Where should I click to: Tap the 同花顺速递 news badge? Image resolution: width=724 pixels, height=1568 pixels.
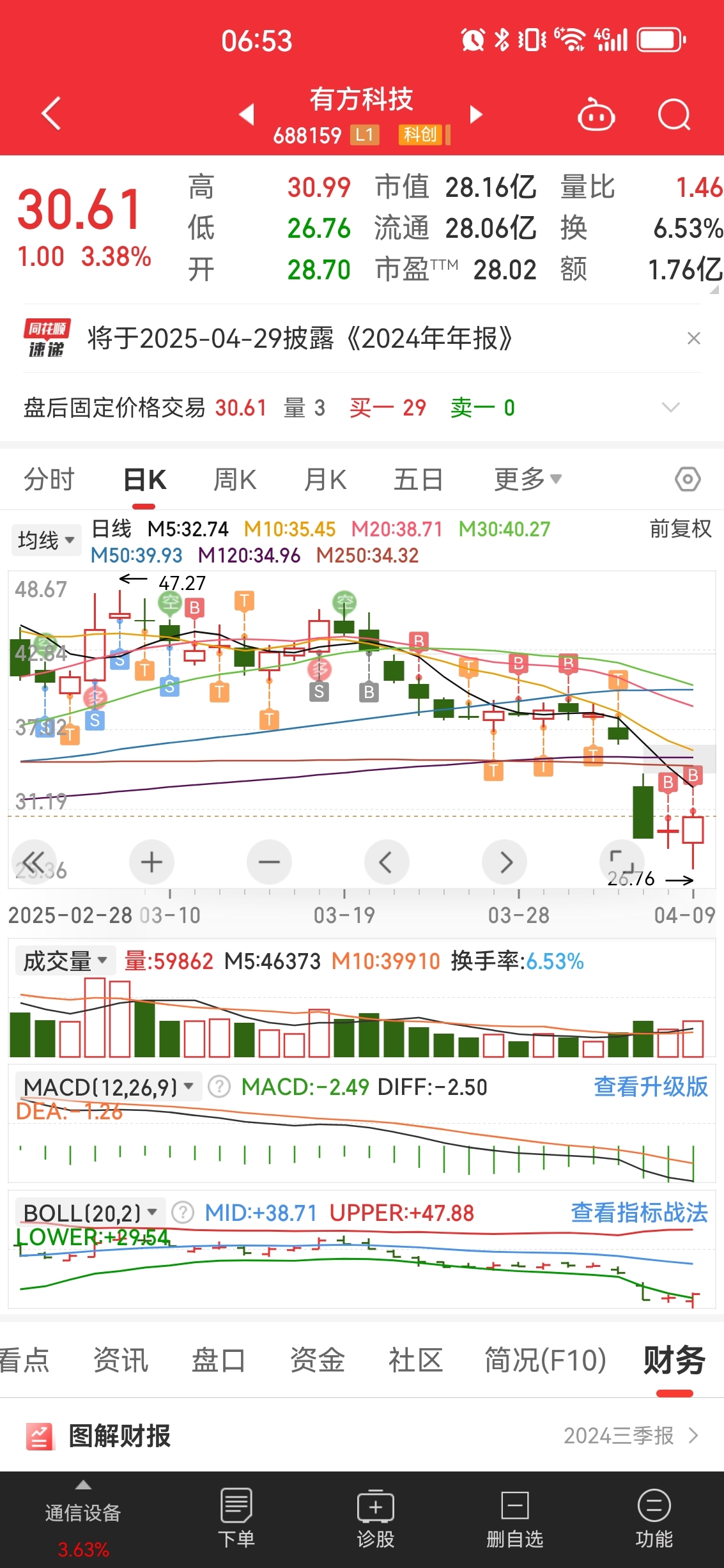[x=47, y=338]
